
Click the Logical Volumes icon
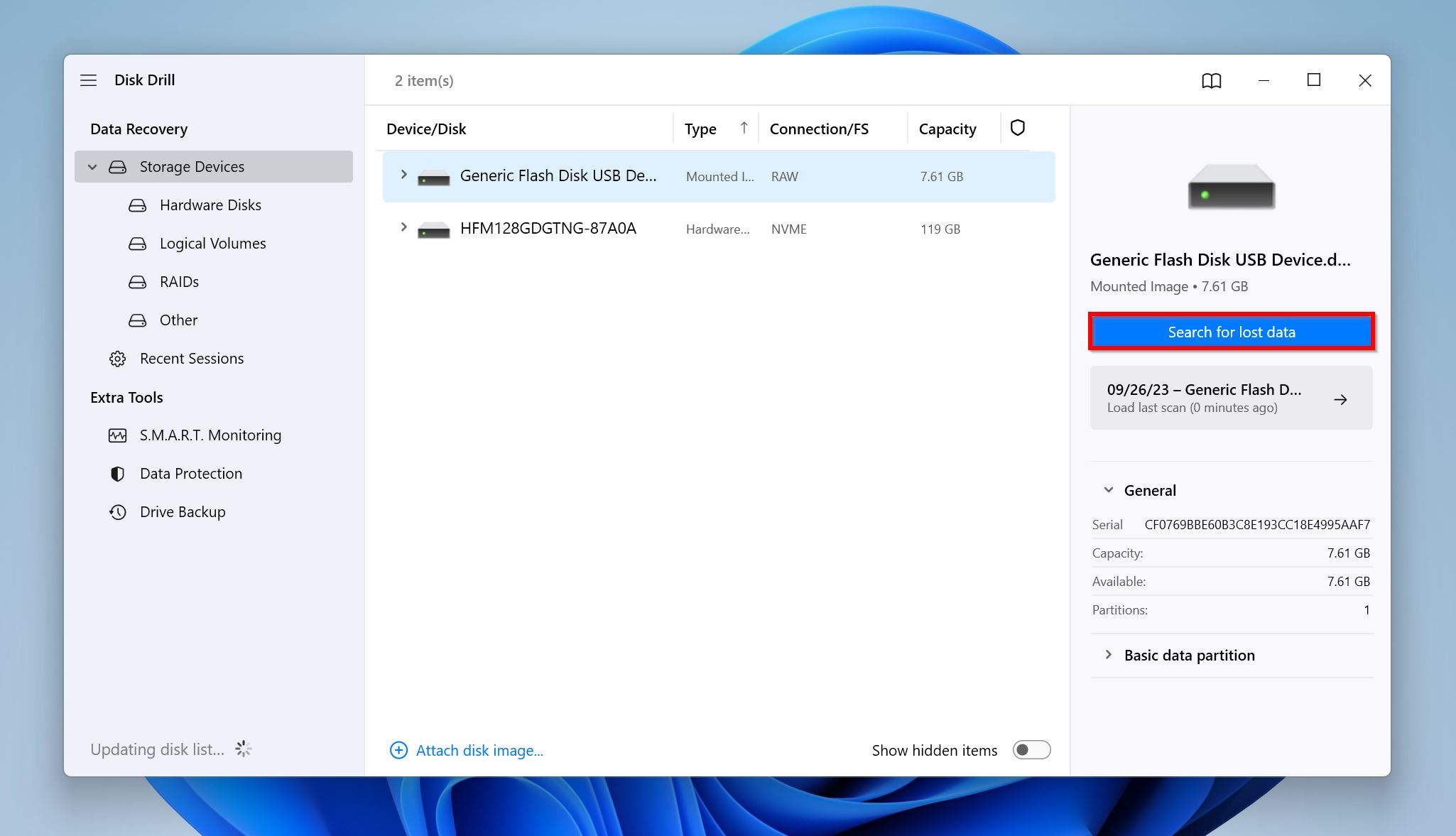coord(138,243)
